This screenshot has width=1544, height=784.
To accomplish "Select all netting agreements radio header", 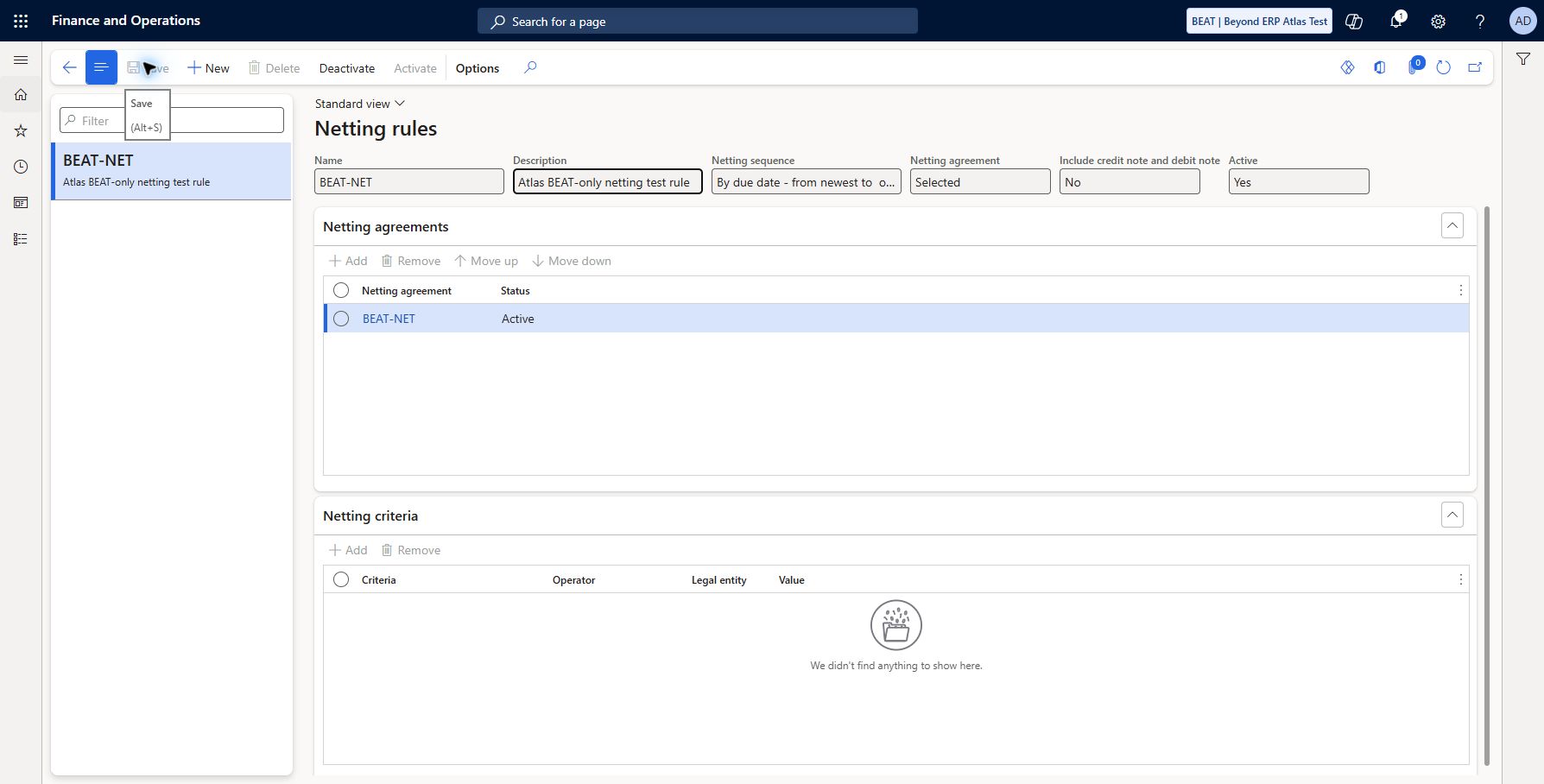I will tap(341, 290).
